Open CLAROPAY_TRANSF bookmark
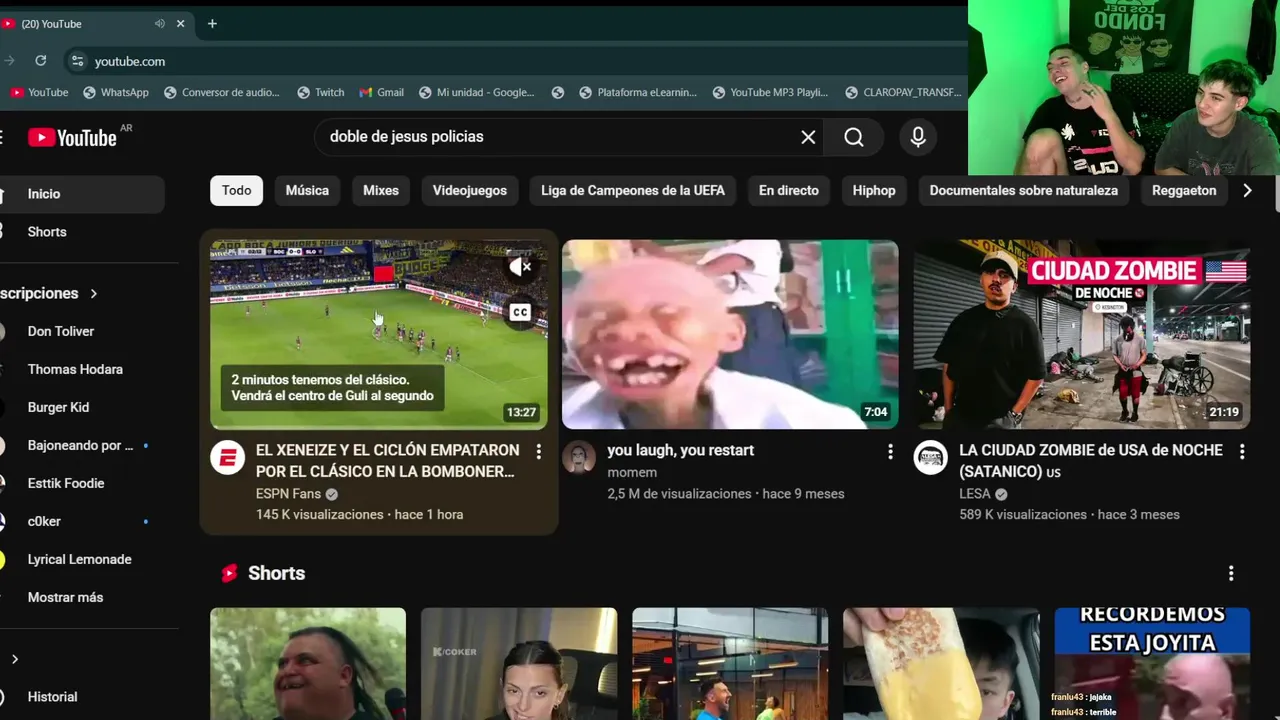The width and height of the screenshot is (1280, 720). pyautogui.click(x=904, y=92)
